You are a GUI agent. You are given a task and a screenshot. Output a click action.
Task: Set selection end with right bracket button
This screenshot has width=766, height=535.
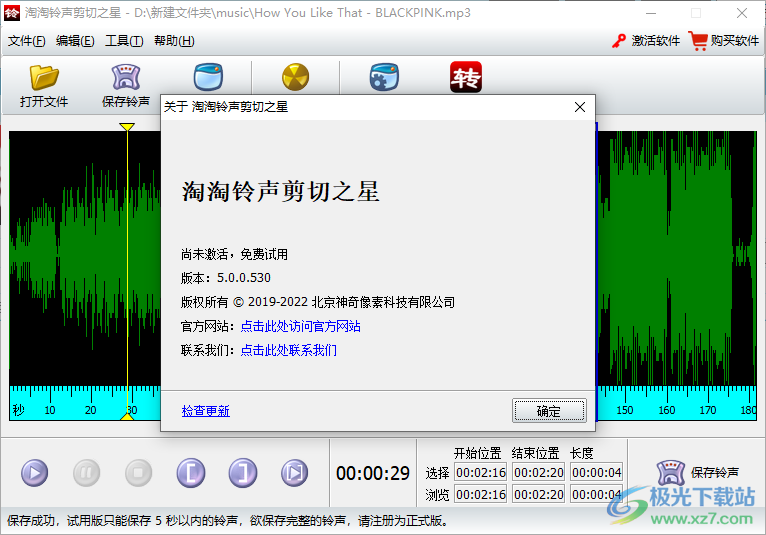(x=243, y=473)
